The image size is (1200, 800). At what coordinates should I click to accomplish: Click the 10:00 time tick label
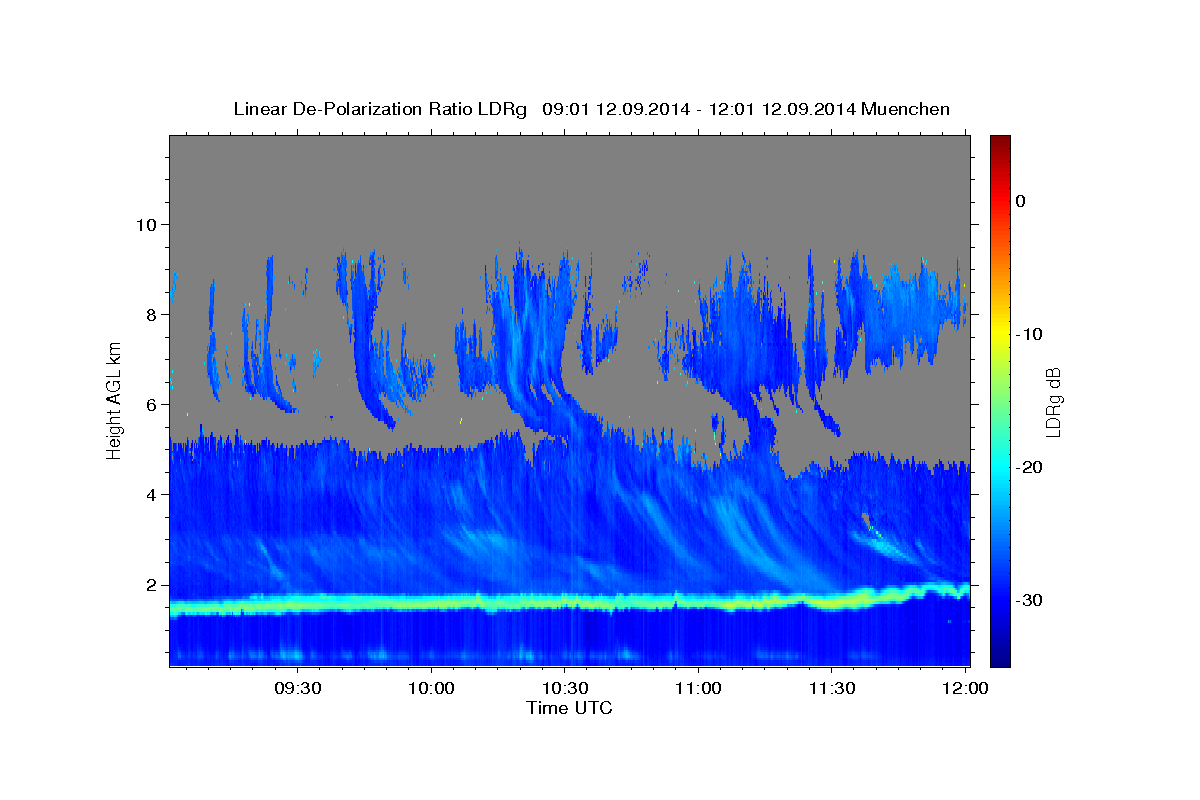tap(431, 688)
